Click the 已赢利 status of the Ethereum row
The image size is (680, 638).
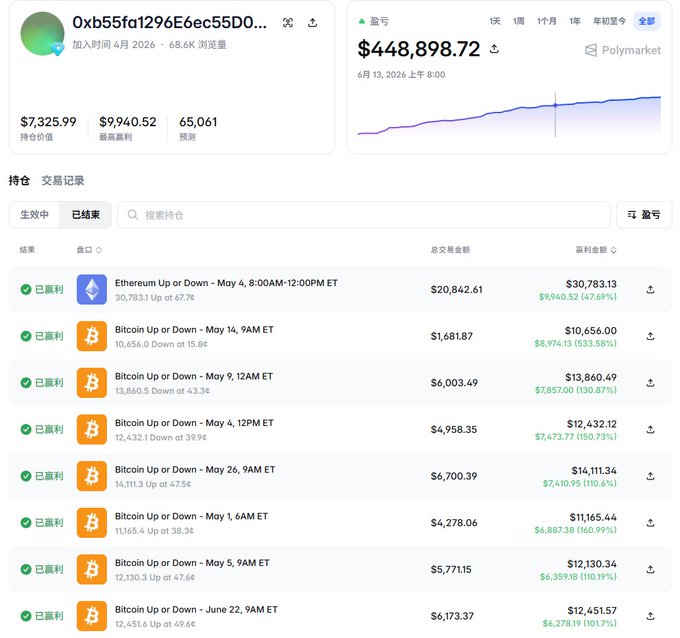(x=42, y=289)
